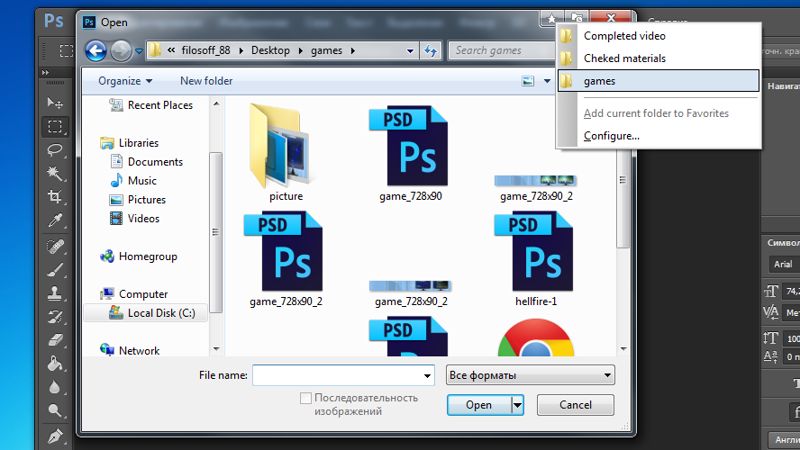Select the Blur tool droplet icon
The height and width of the screenshot is (450, 800).
[55, 387]
